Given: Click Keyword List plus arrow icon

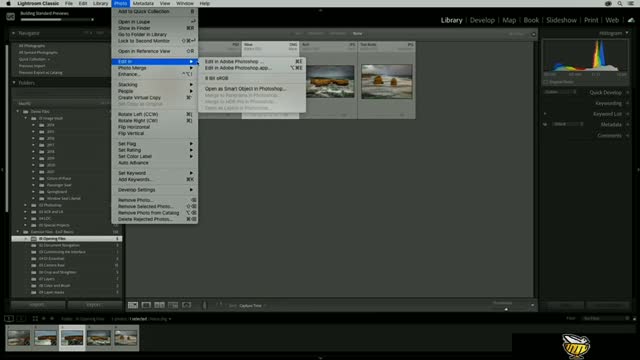Looking at the screenshot, I should [545, 114].
